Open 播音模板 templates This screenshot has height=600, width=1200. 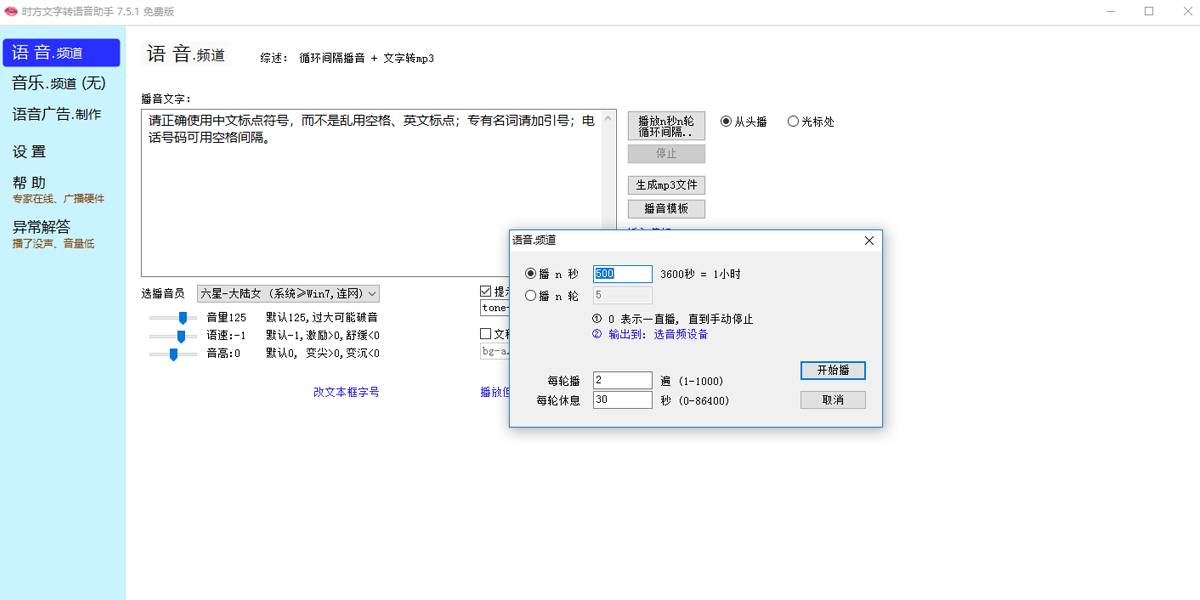pyautogui.click(x=666, y=209)
